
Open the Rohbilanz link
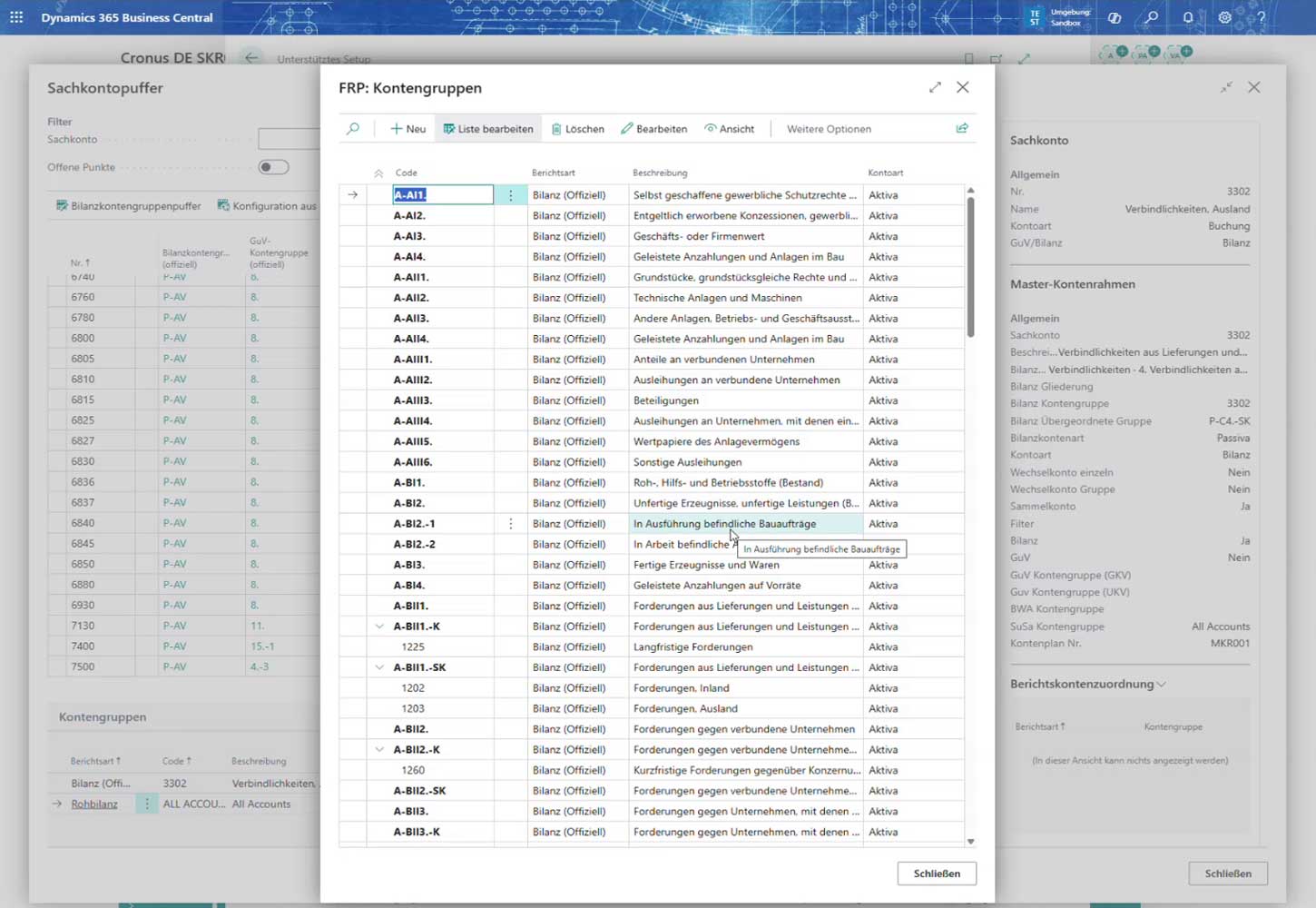point(94,804)
